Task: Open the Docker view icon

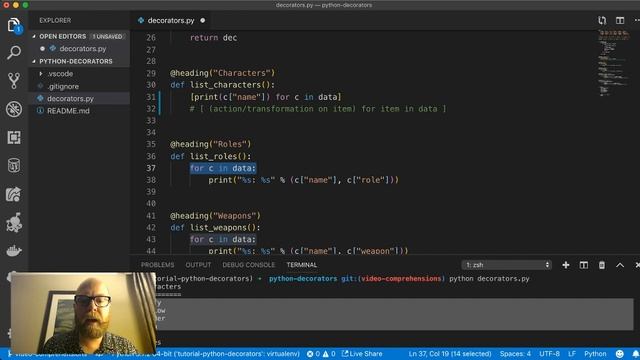Action: 14,251
